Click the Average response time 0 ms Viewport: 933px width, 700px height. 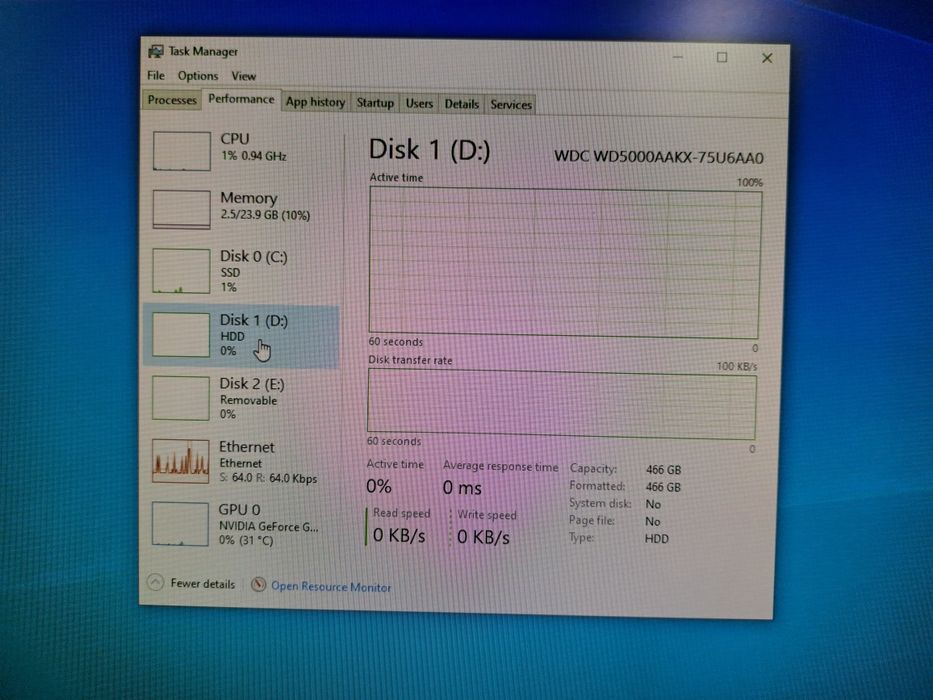[x=462, y=488]
